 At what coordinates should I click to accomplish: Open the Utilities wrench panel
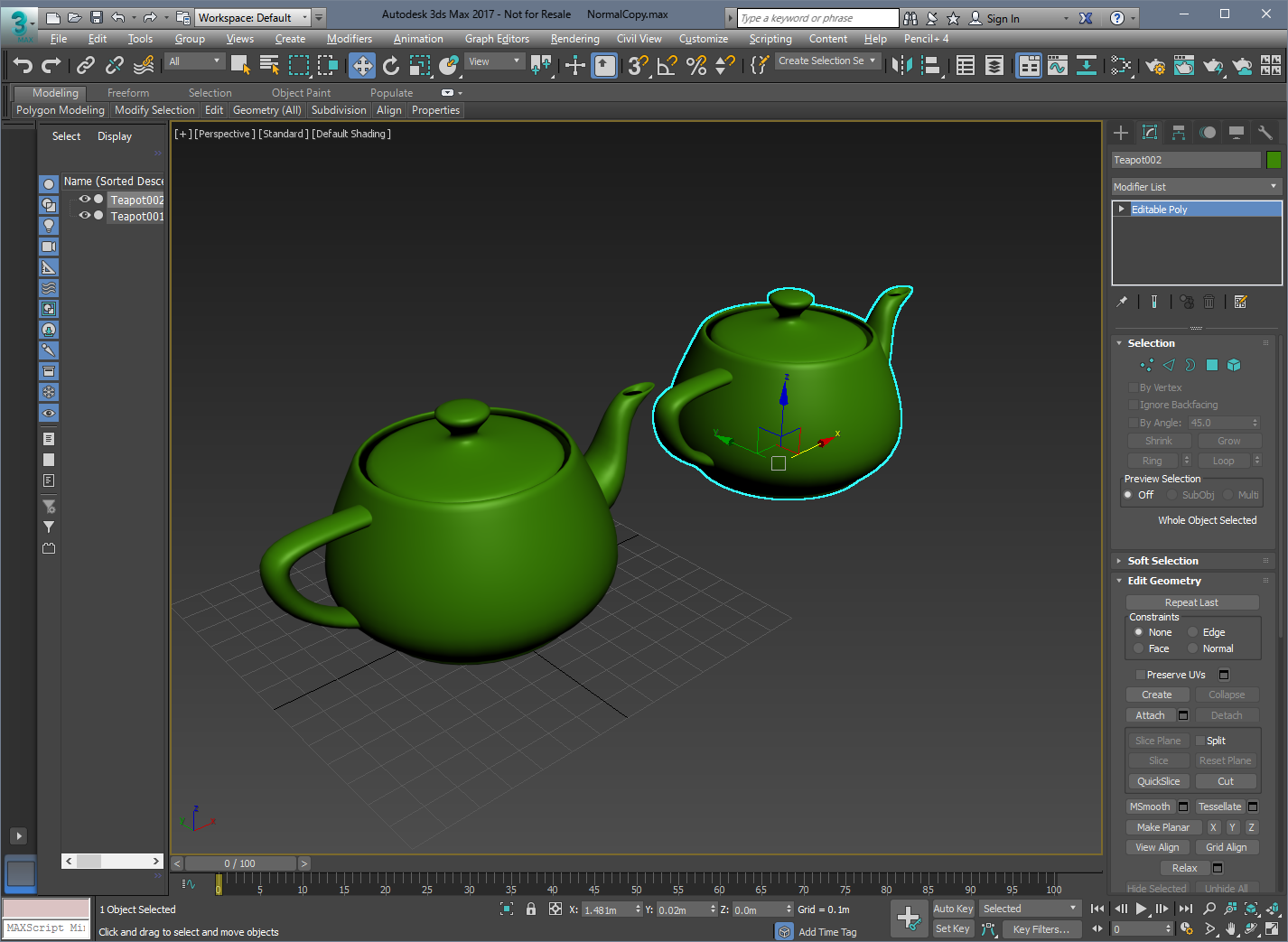tap(1265, 133)
